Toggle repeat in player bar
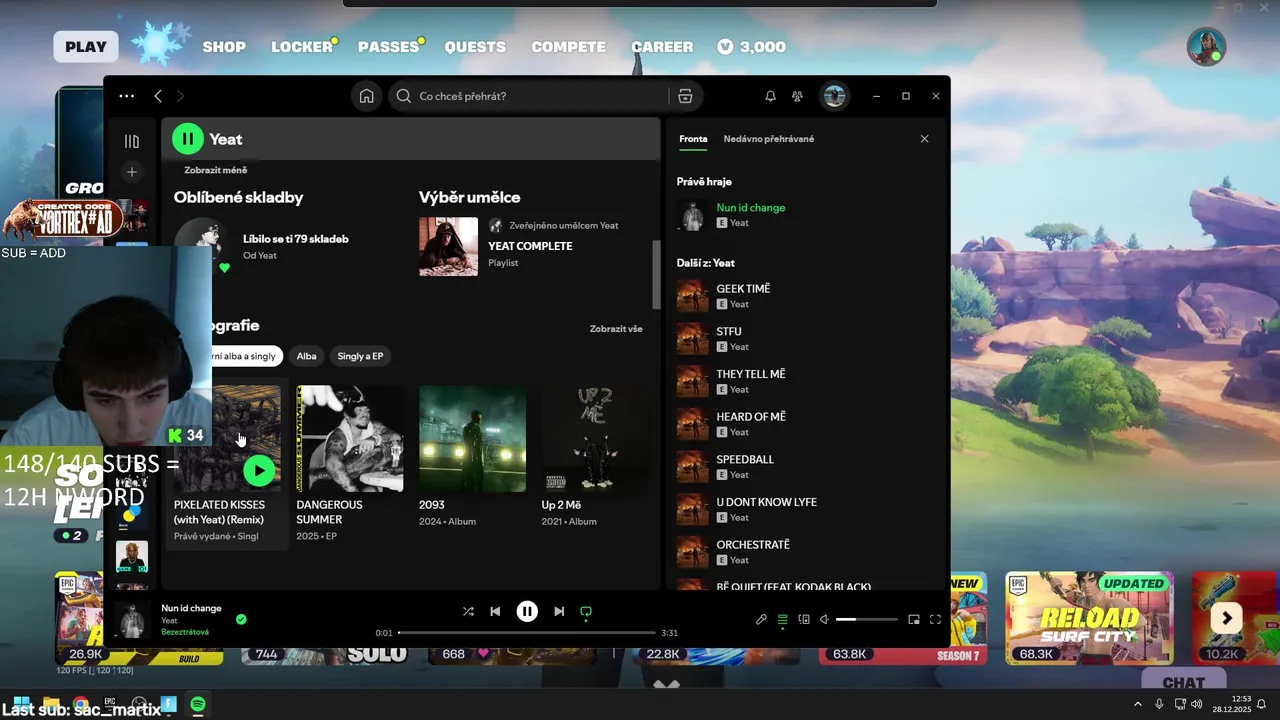The image size is (1280, 720). [x=586, y=611]
